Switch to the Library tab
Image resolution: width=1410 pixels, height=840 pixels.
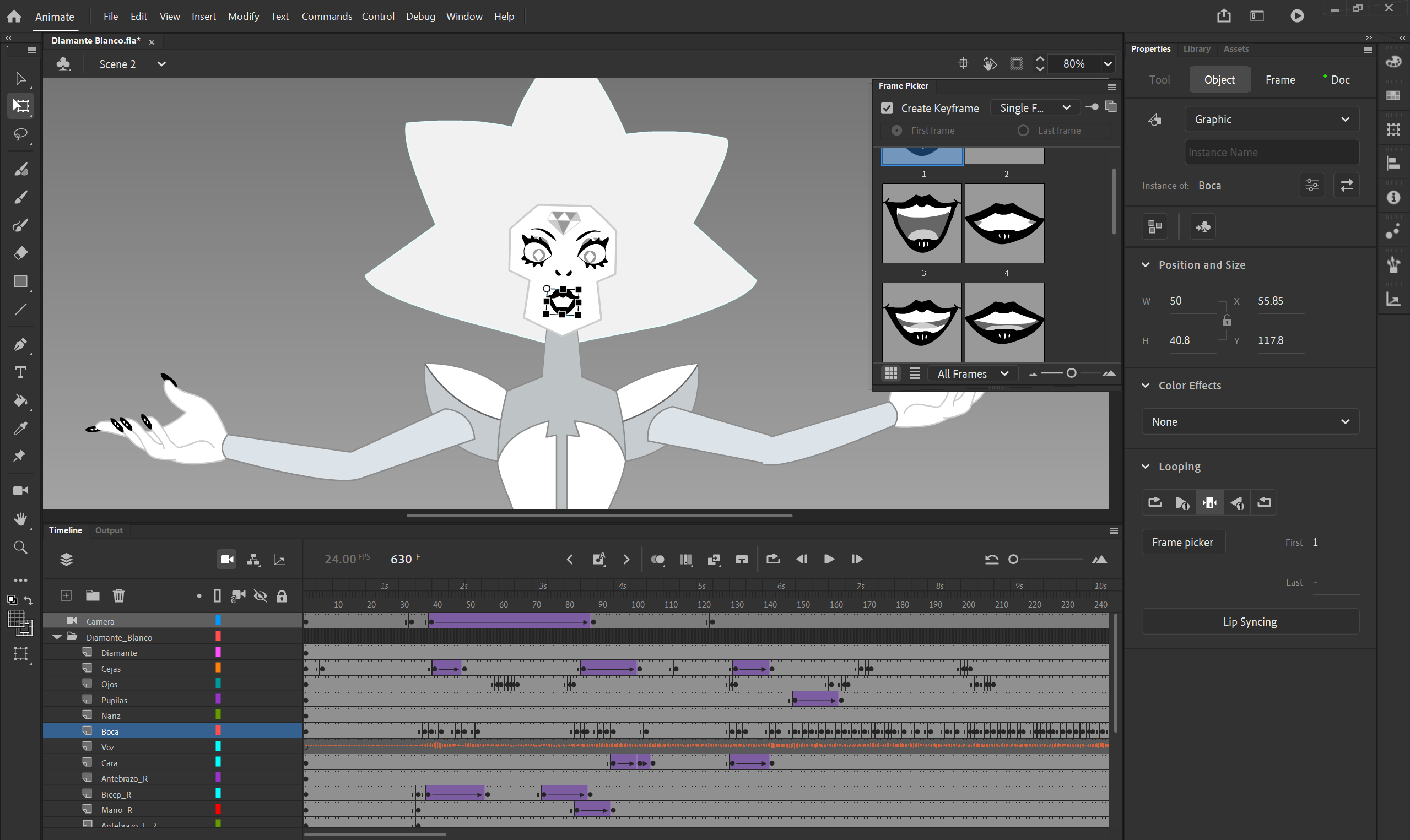click(1196, 49)
